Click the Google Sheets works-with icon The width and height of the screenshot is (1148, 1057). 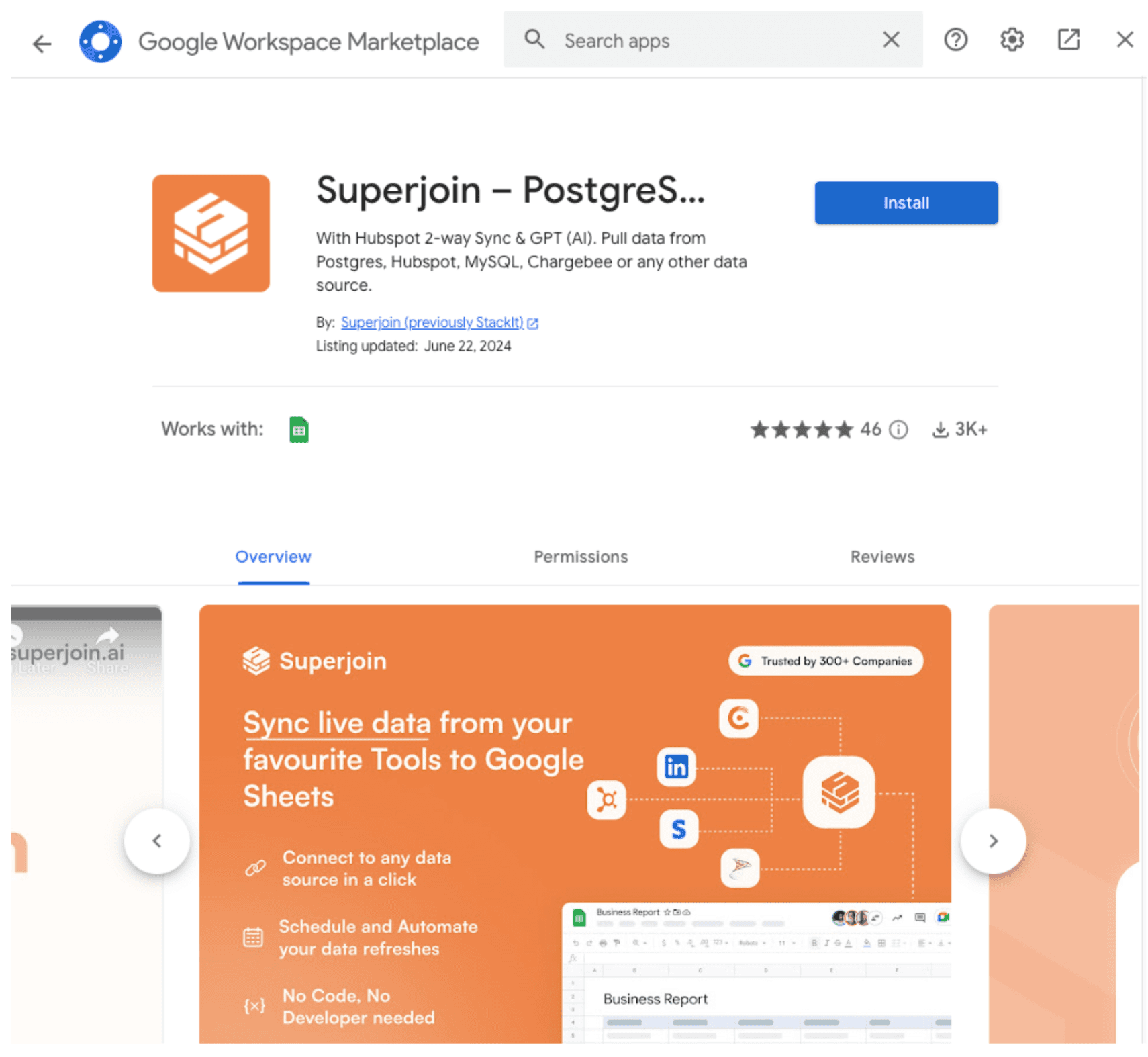click(299, 429)
